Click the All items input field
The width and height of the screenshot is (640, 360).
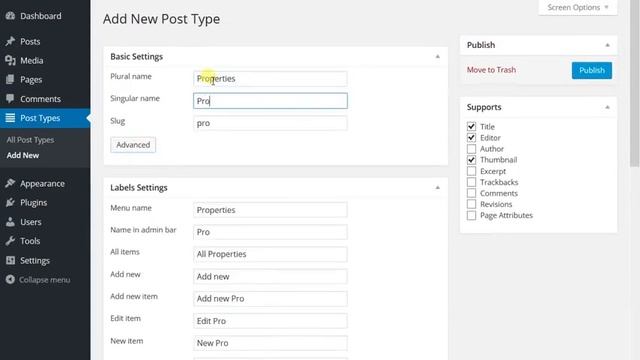[x=270, y=254]
